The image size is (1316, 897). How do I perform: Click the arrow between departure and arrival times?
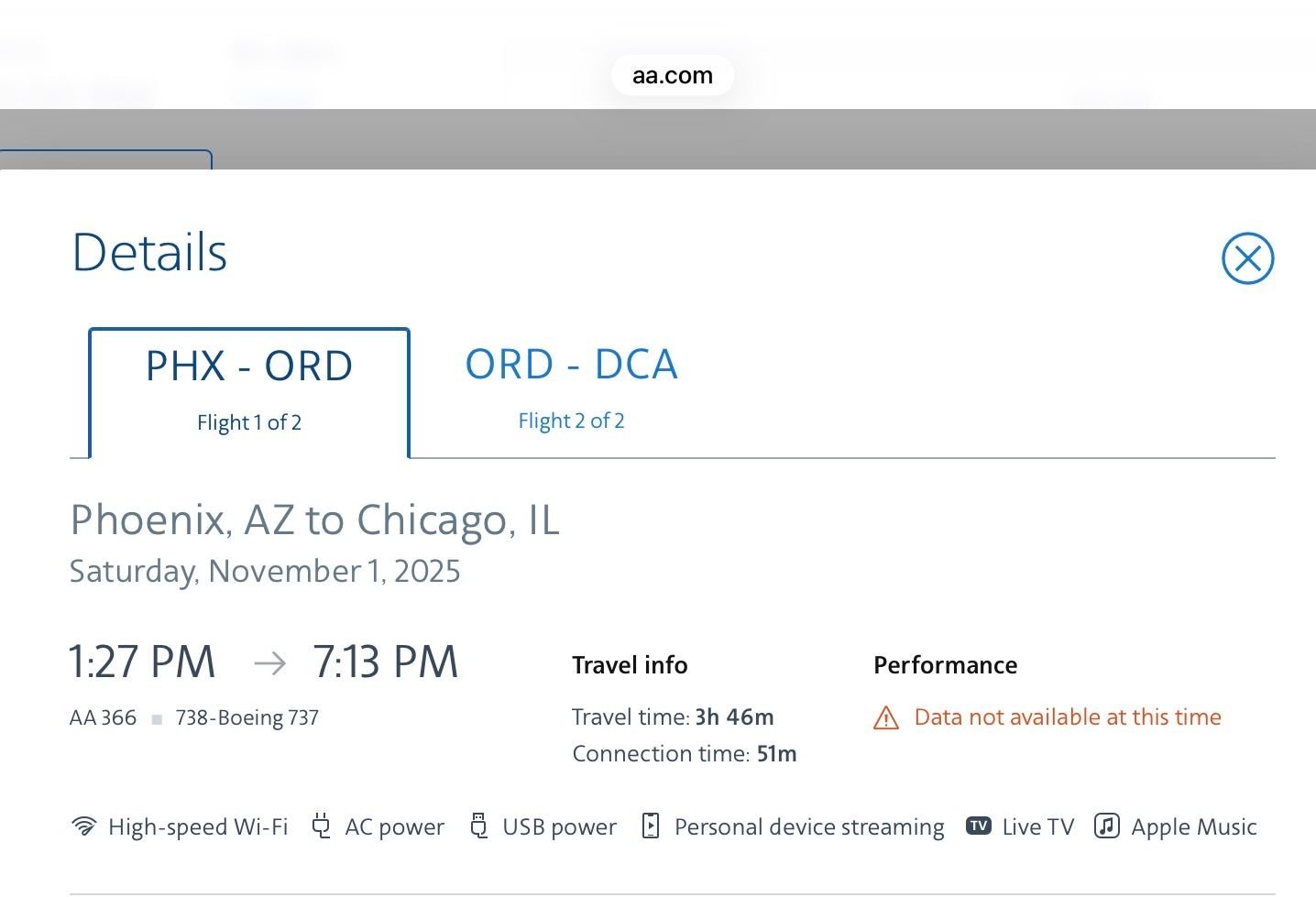point(270,662)
